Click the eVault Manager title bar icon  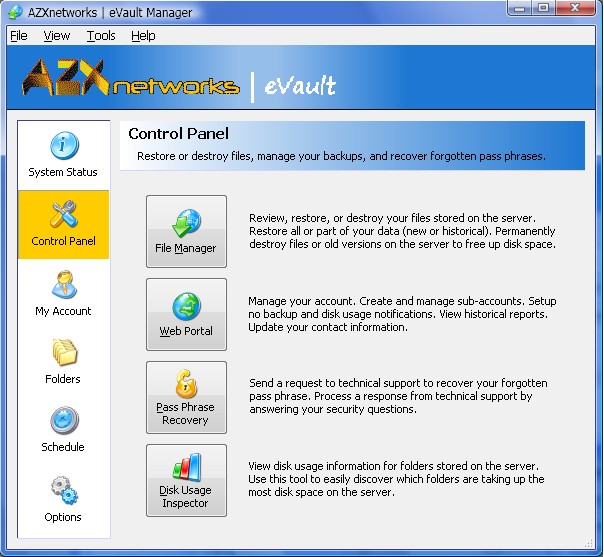(x=15, y=12)
